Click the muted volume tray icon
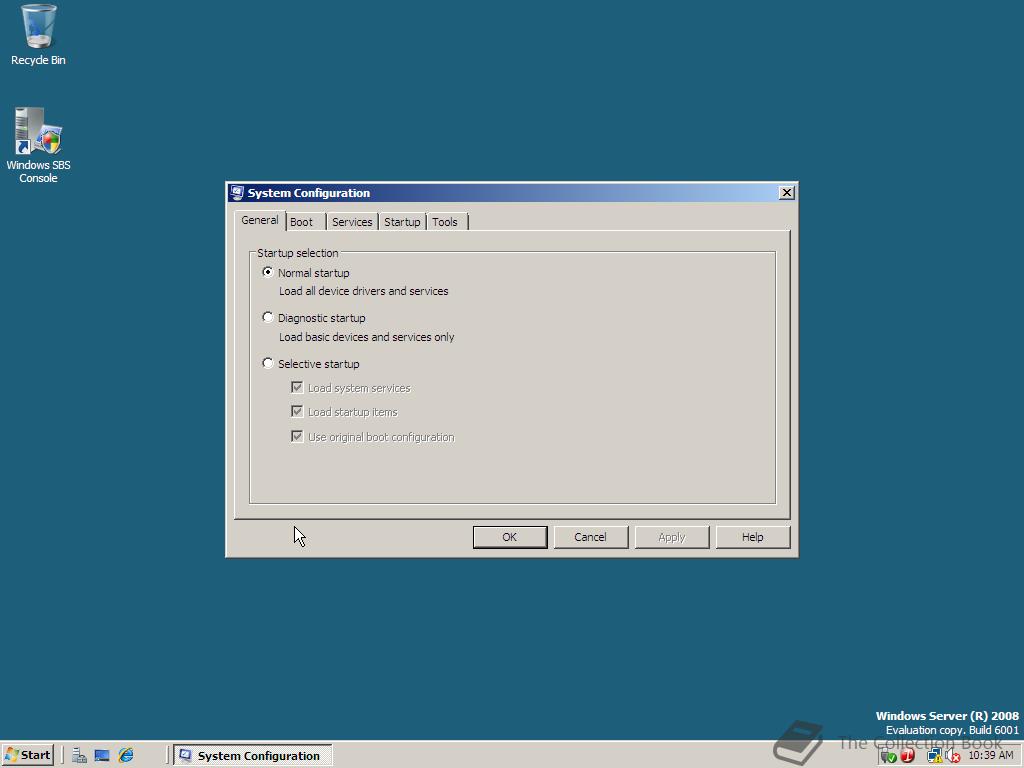 pos(953,756)
